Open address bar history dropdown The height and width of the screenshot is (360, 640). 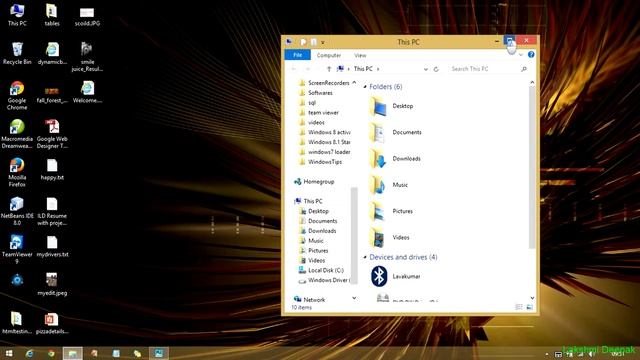[426, 69]
